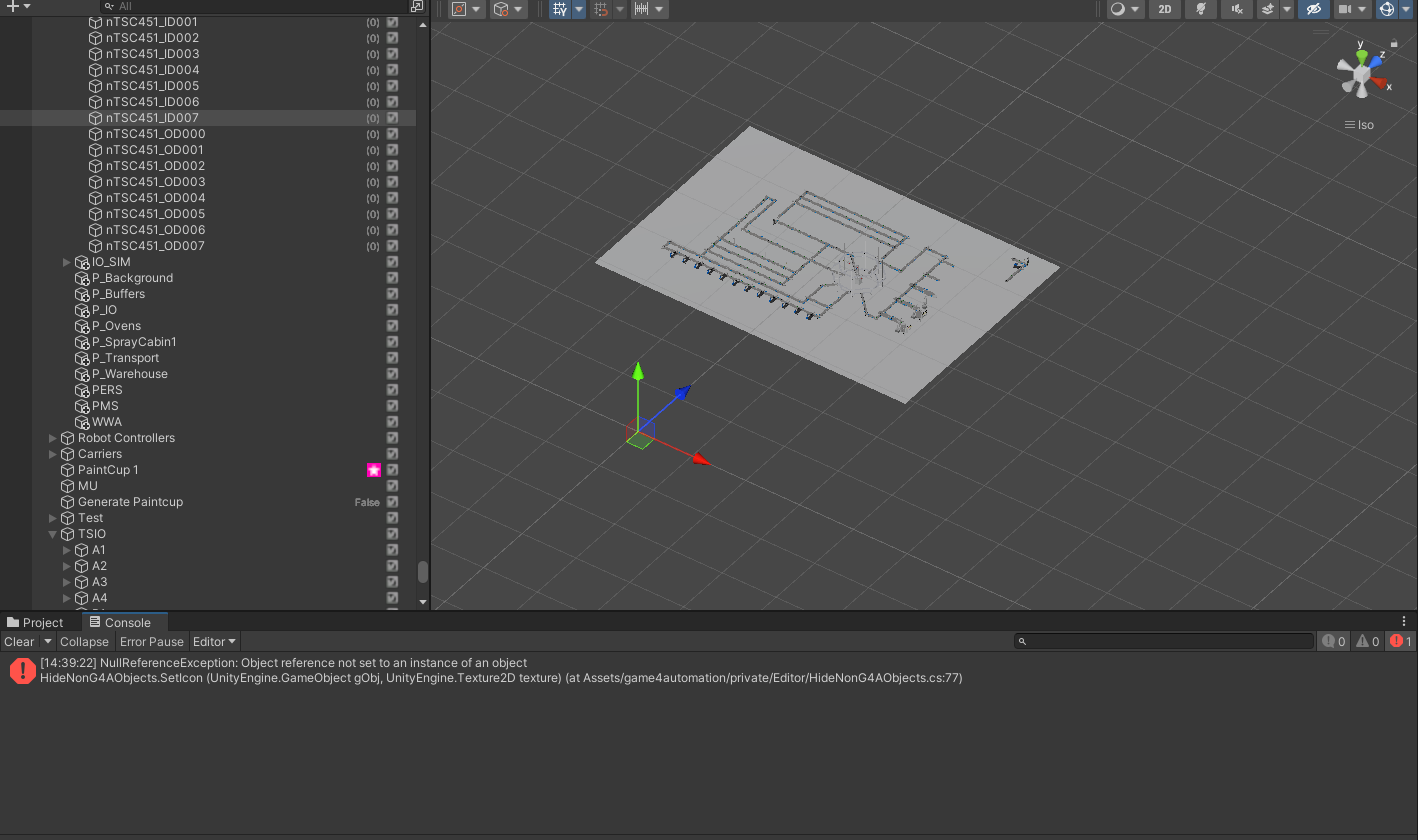Toggle scene lighting bulb icon
1418x840 pixels.
[x=1200, y=9]
